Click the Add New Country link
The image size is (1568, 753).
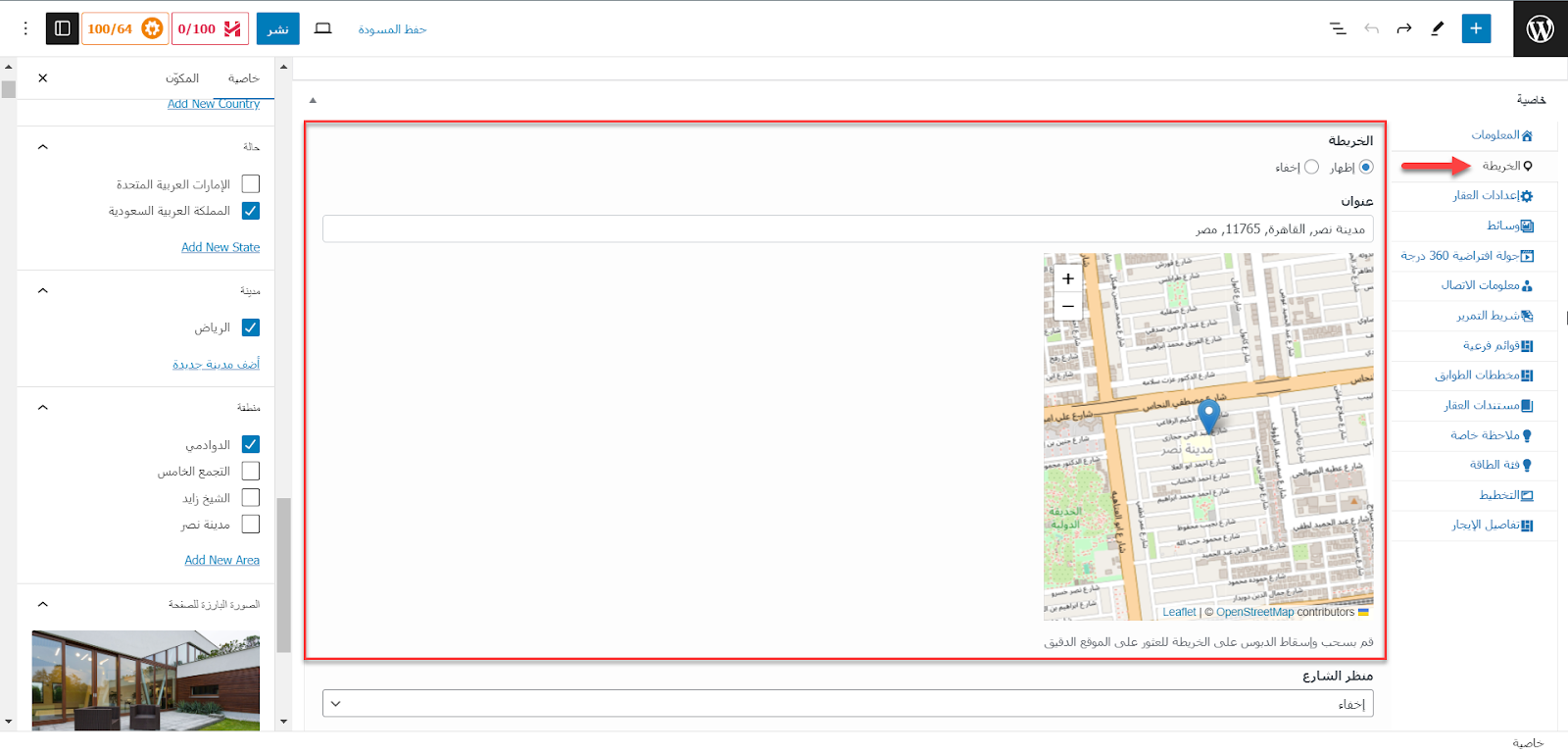[214, 104]
